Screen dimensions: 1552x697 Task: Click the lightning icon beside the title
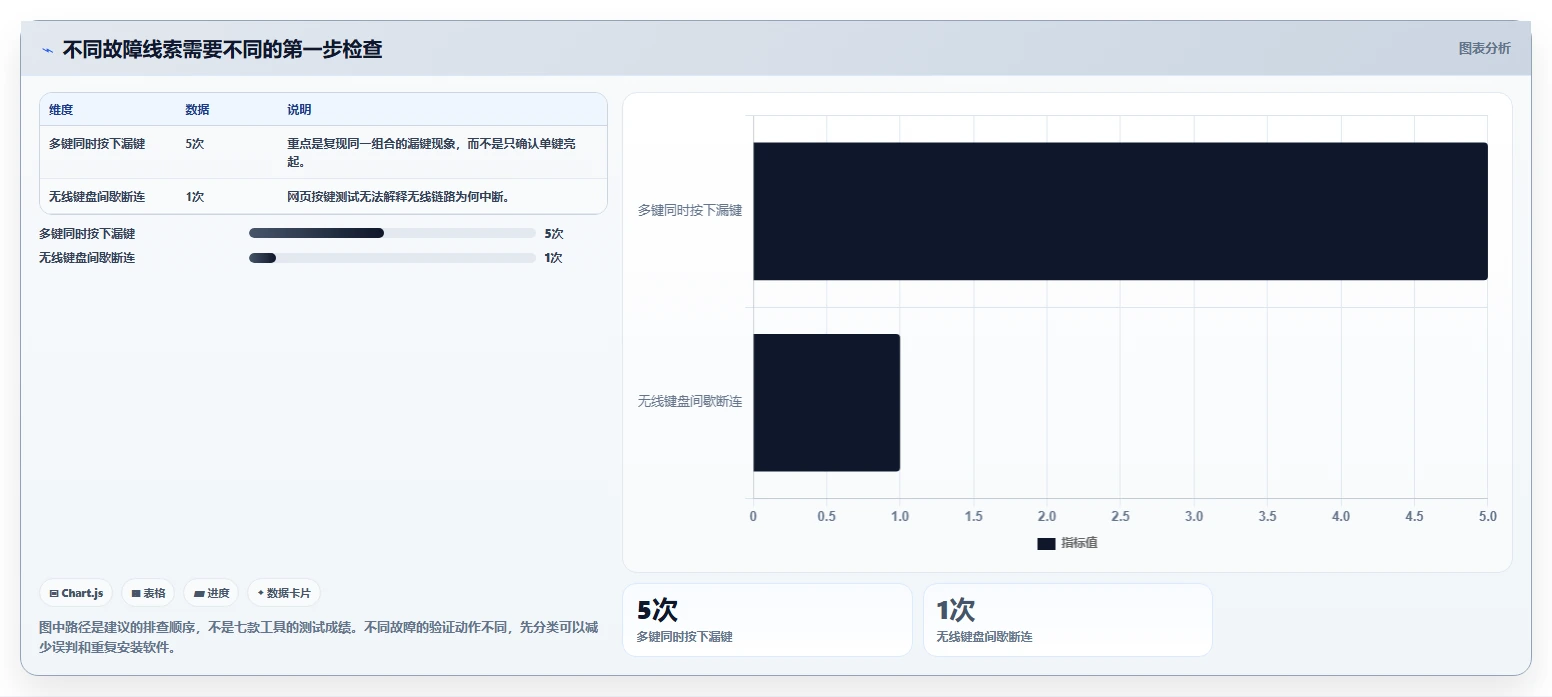point(47,50)
